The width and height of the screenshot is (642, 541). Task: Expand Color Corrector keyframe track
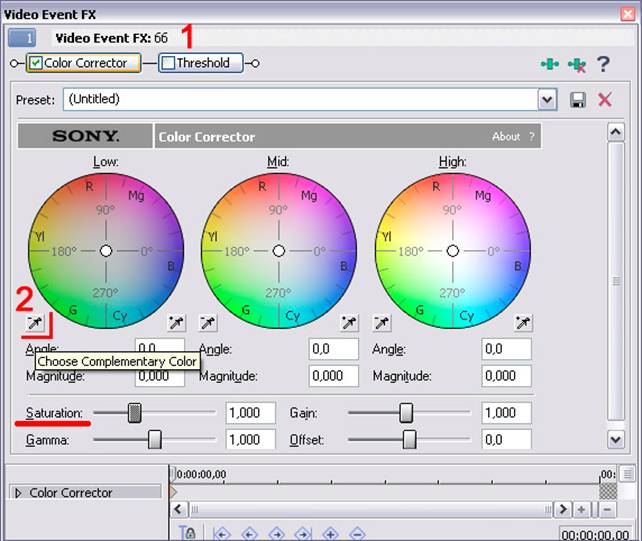pos(18,493)
